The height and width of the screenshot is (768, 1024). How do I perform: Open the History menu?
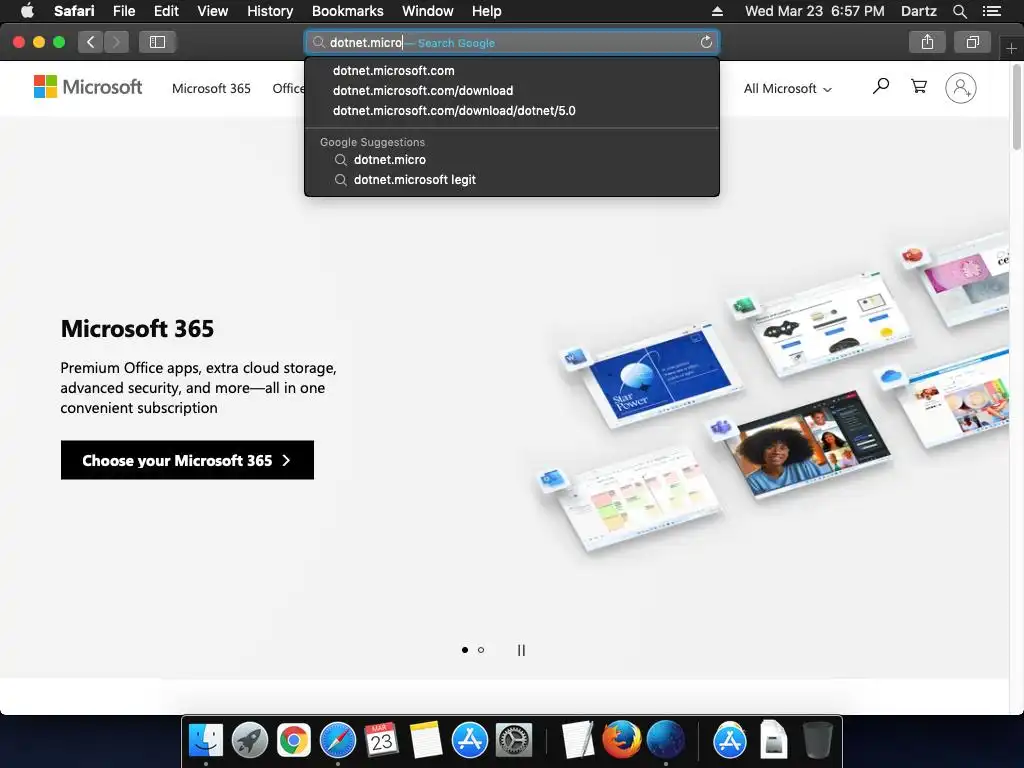coord(270,11)
